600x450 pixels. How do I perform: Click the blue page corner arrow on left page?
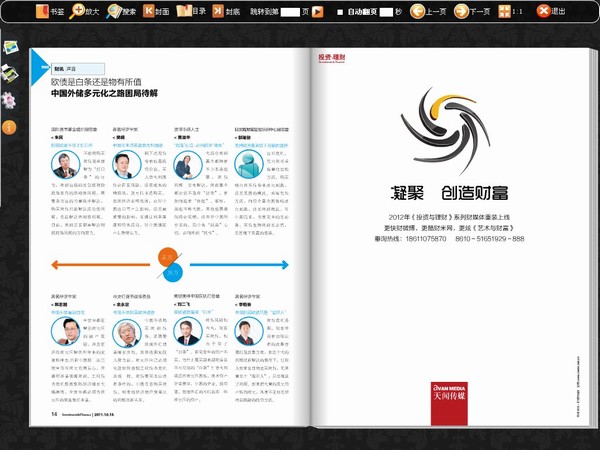tap(39, 67)
